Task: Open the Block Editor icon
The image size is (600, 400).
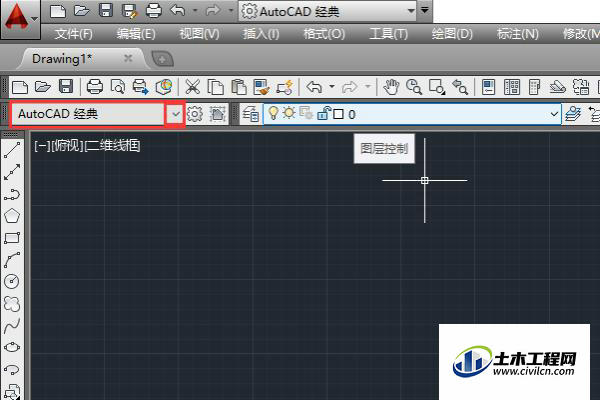Action: tap(285, 87)
